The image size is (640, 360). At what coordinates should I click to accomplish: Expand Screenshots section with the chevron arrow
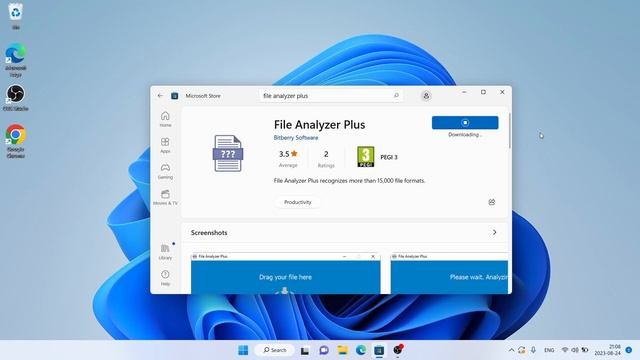click(x=494, y=232)
